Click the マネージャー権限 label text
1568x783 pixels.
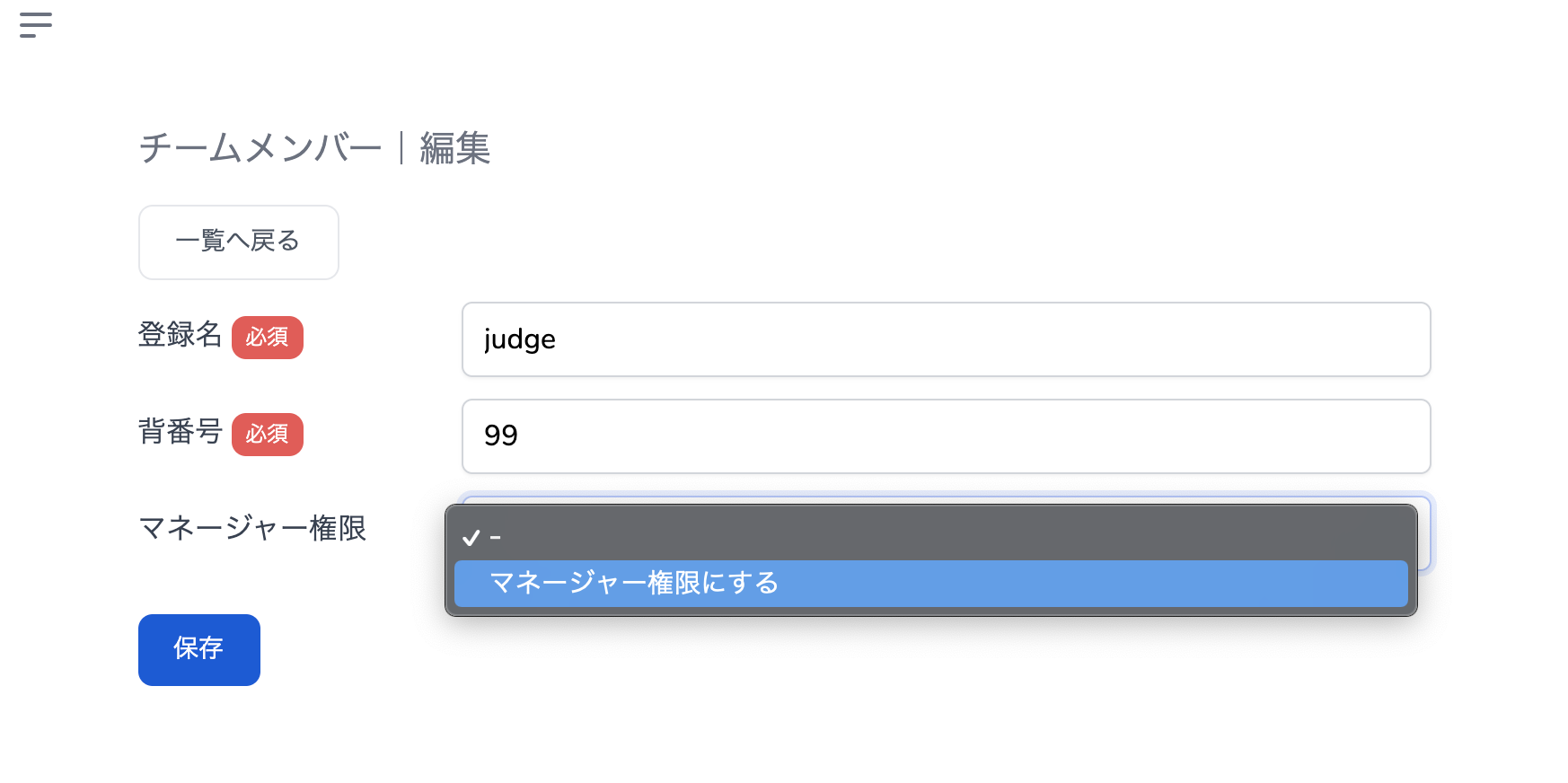pyautogui.click(x=252, y=528)
